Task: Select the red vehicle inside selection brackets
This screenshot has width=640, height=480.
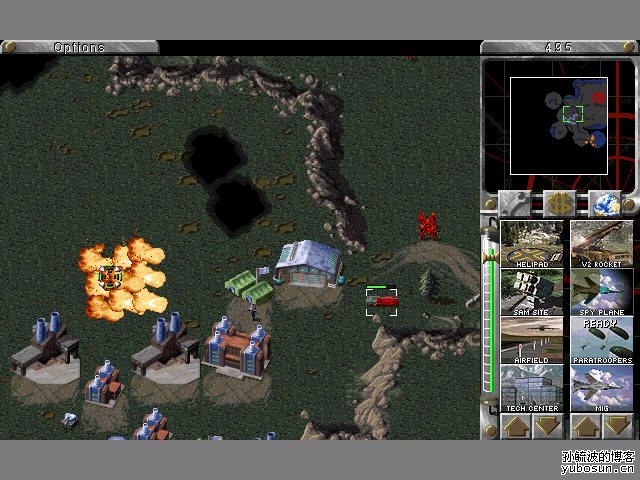Action: (x=382, y=302)
